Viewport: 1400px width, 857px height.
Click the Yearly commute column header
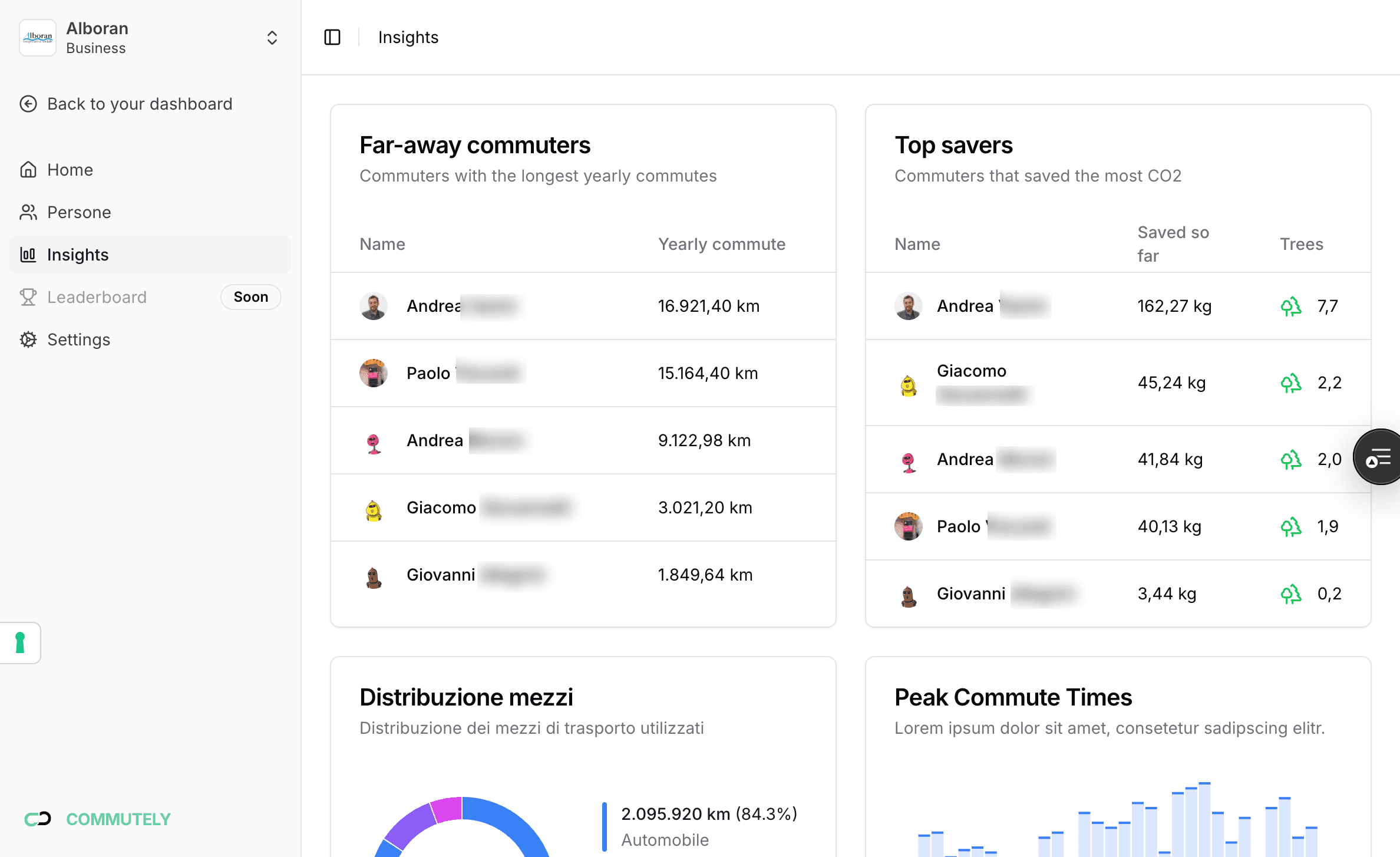click(721, 244)
